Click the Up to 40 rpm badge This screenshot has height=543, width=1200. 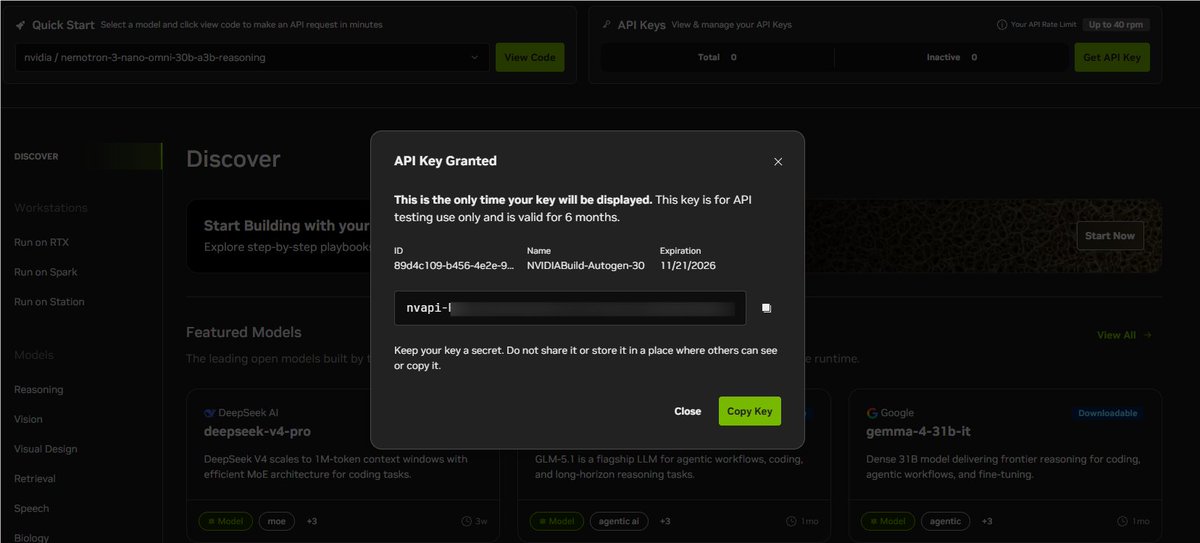(x=1116, y=24)
